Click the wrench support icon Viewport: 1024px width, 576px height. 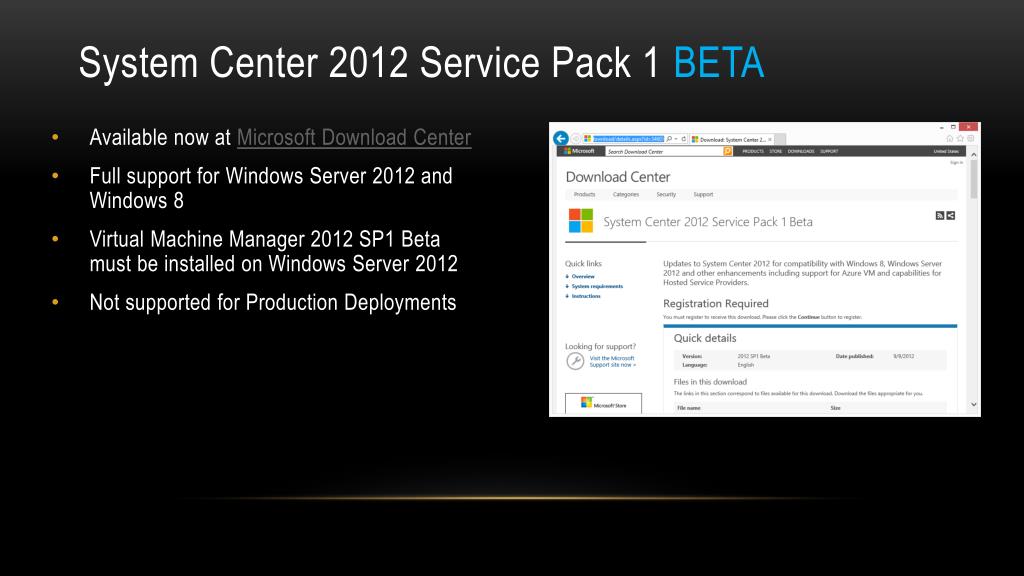pos(575,360)
